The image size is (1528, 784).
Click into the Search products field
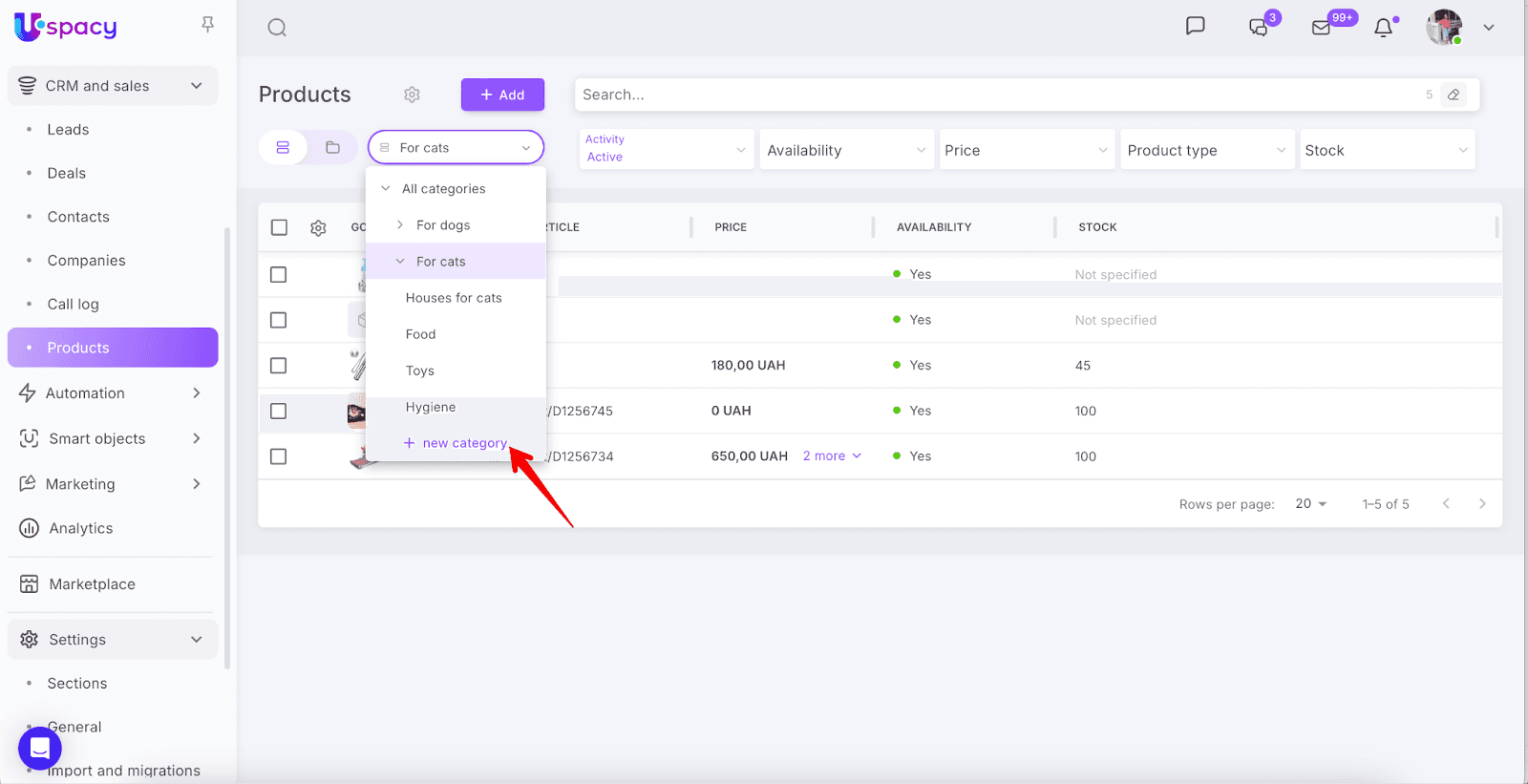point(993,95)
